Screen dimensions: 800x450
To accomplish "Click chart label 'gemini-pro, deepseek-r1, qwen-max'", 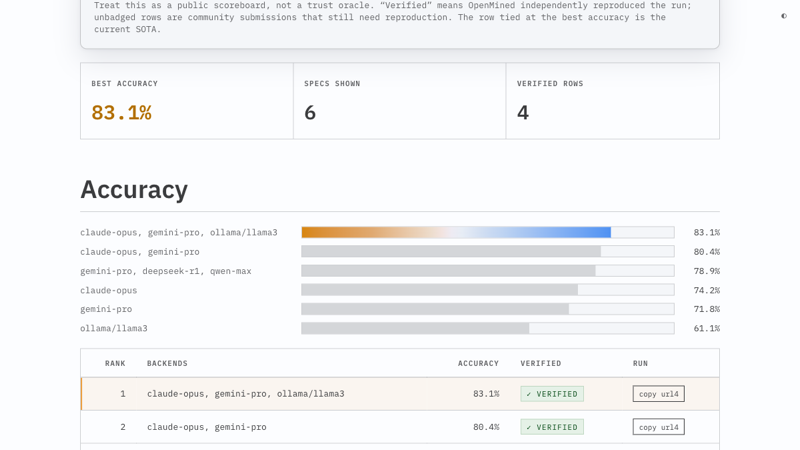I will (166, 271).
